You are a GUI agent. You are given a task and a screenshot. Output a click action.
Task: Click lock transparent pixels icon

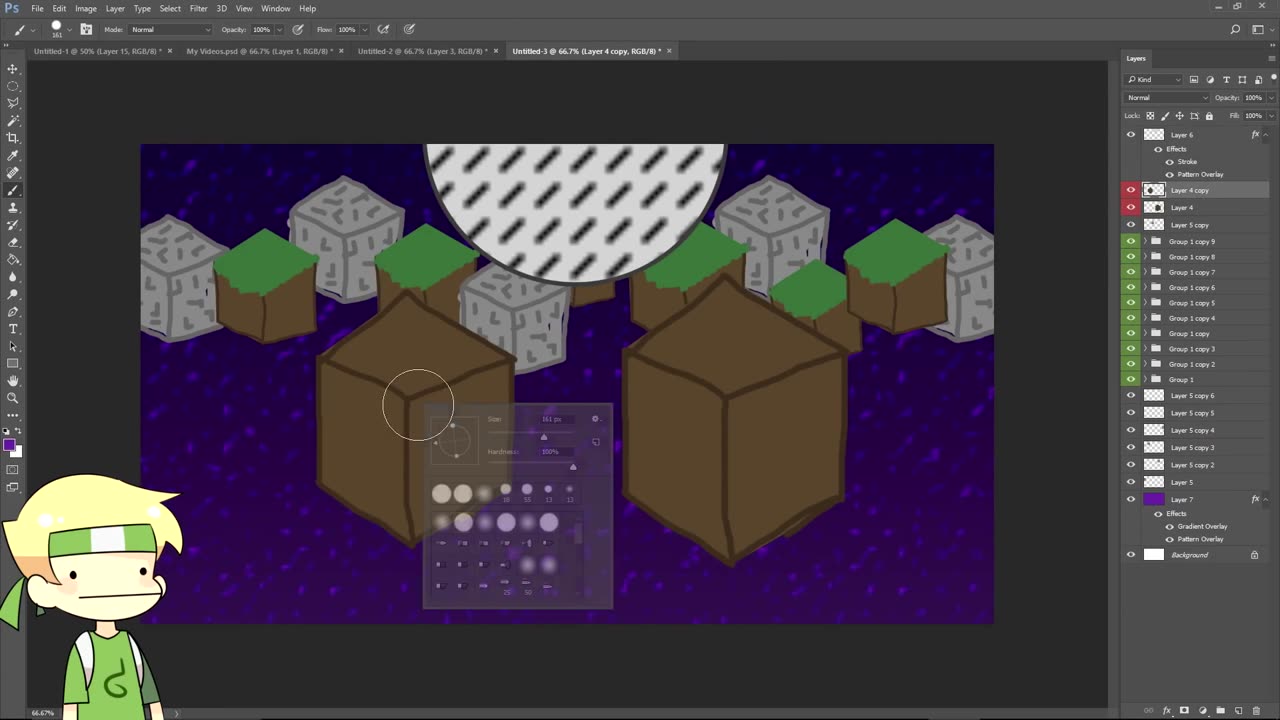1150,115
